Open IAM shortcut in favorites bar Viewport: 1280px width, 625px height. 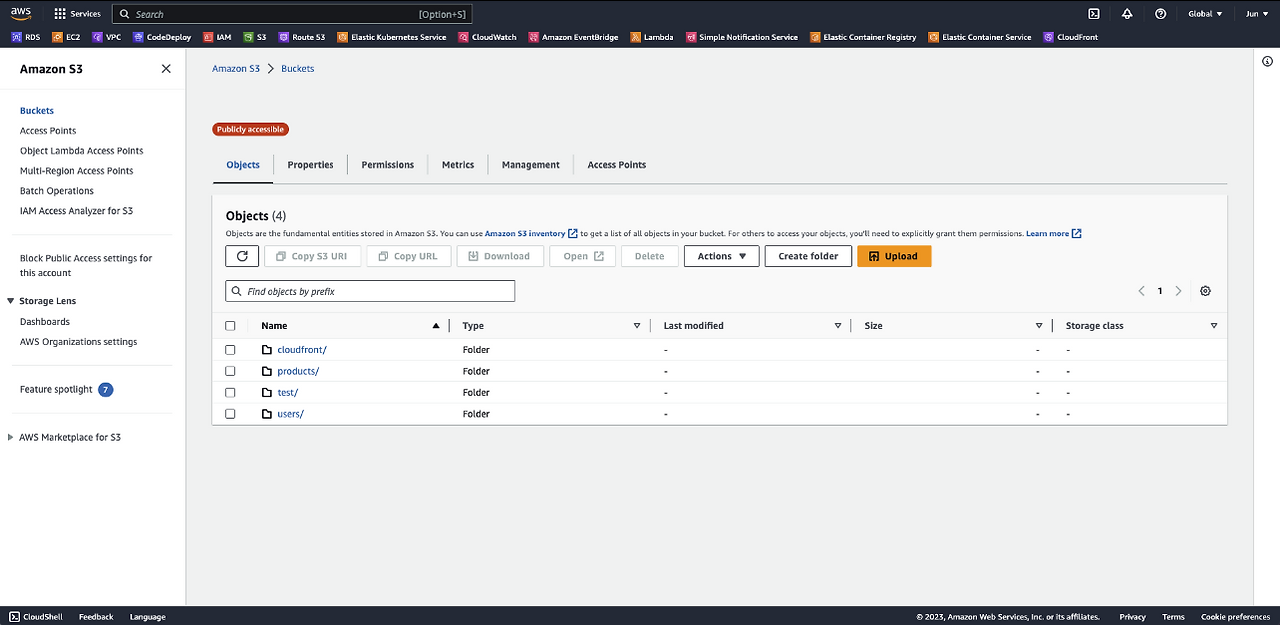217,37
